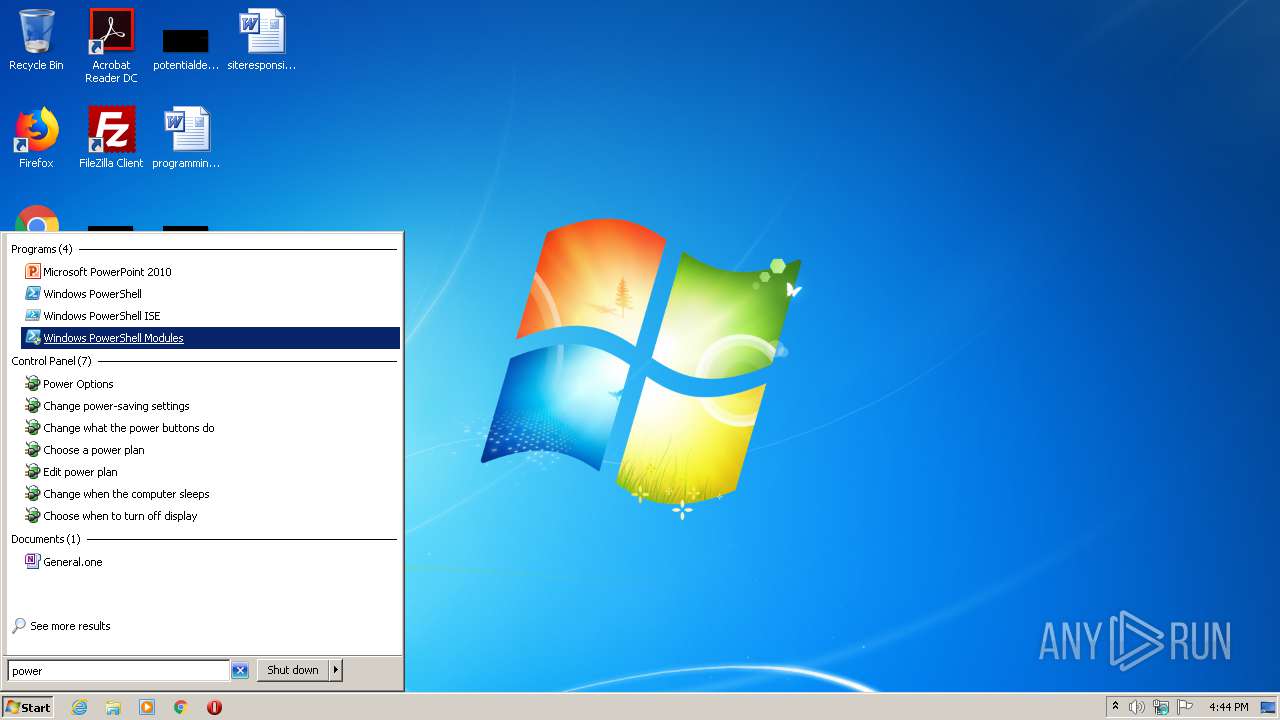Screen dimensions: 1280x720
Task: Open FileZilla Client desktop shortcut
Action: (x=111, y=138)
